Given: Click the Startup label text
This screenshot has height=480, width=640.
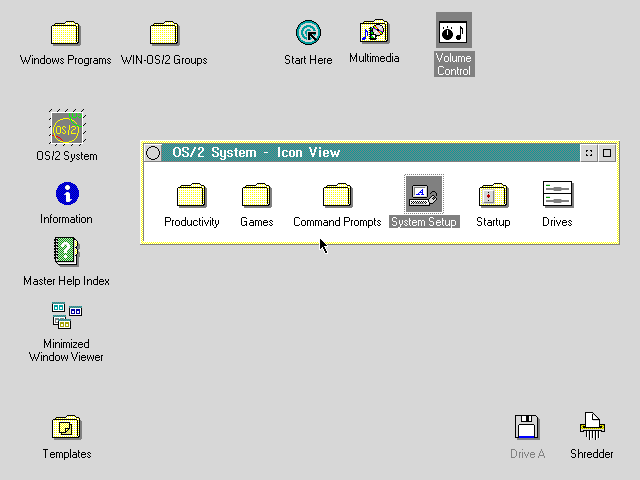Looking at the screenshot, I should (x=493, y=222).
